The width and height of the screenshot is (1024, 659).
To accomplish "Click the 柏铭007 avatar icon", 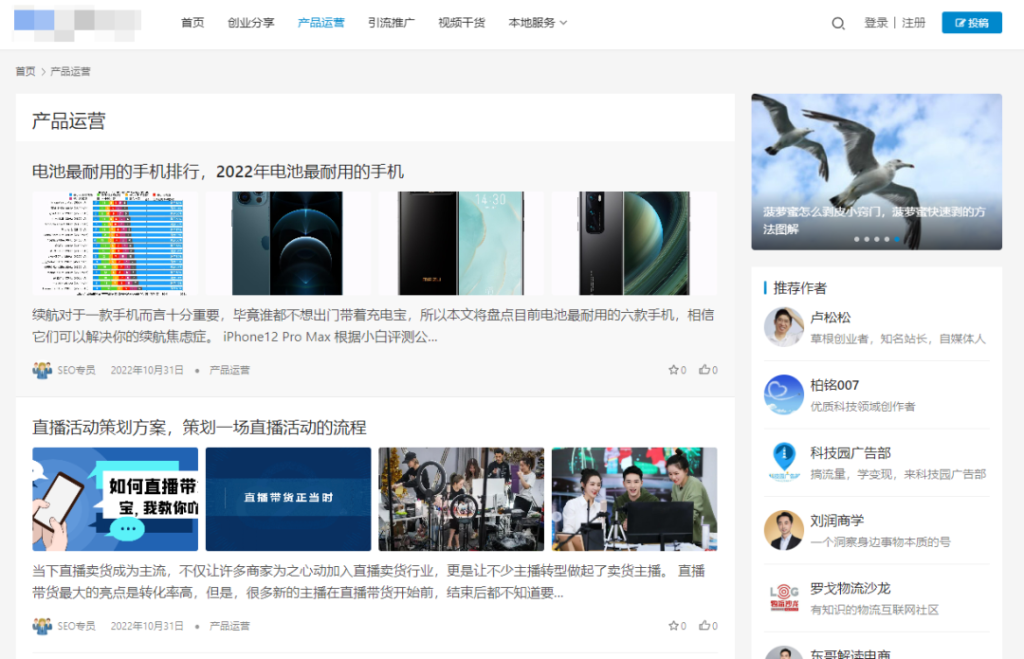I will click(784, 393).
